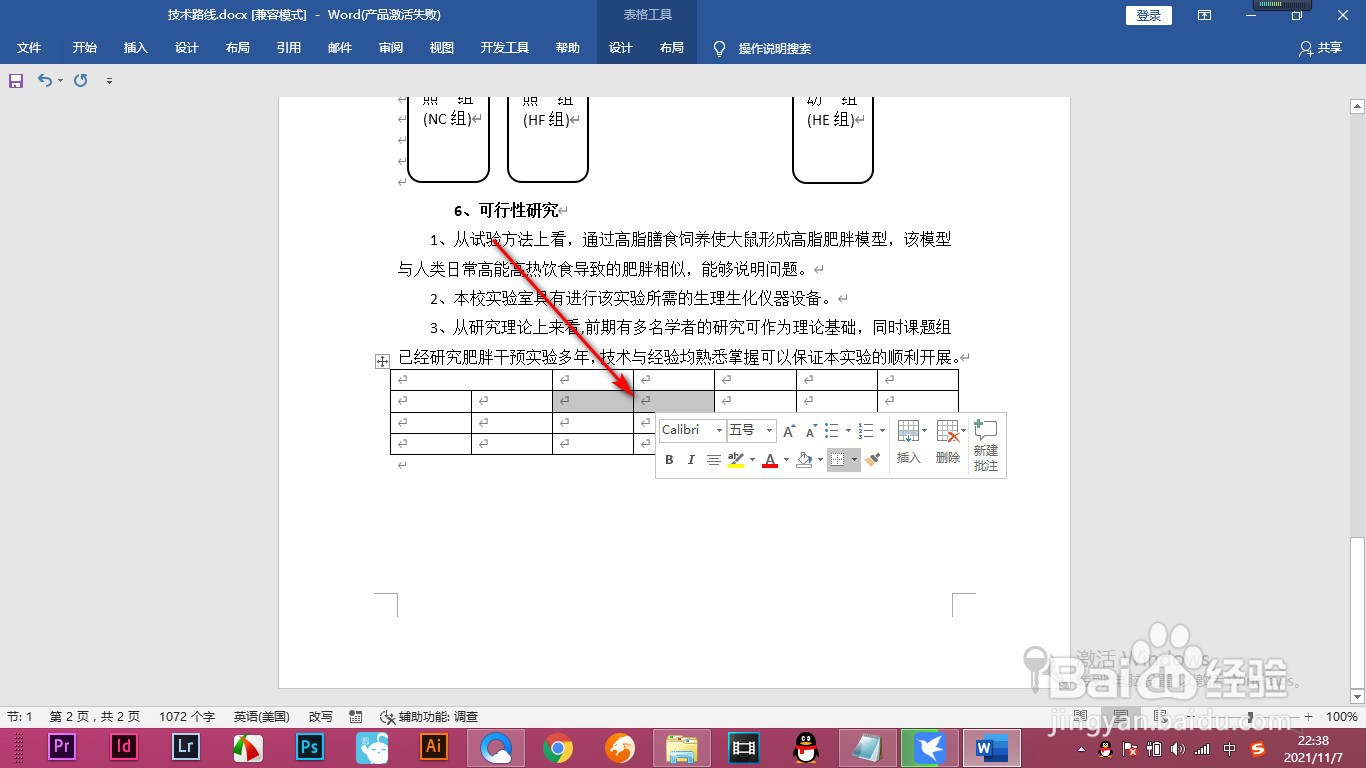Open the undo history dropdown arrow
This screenshot has height=768, width=1366.
tap(60, 80)
